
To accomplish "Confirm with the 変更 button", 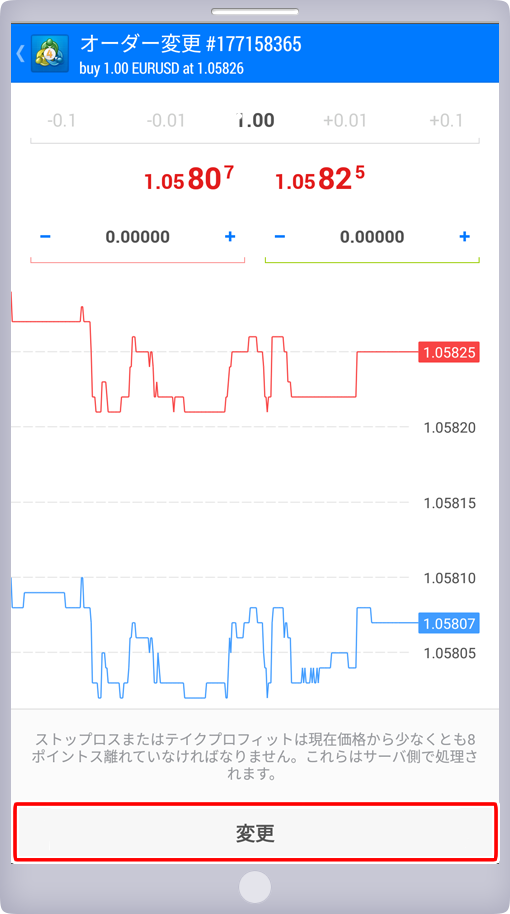I will pos(255,832).
